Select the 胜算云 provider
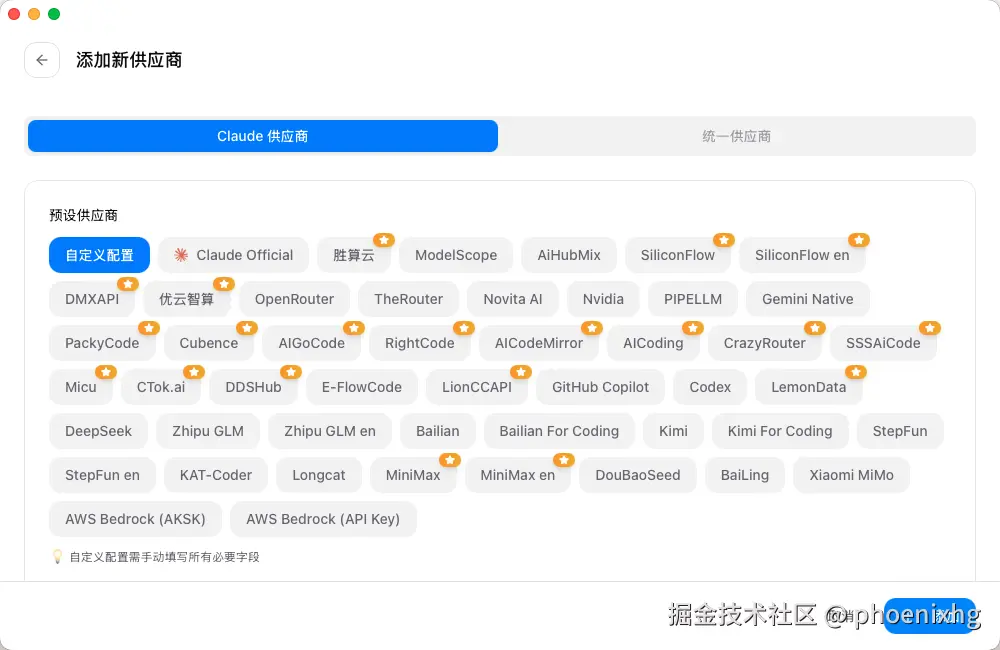 tap(354, 255)
